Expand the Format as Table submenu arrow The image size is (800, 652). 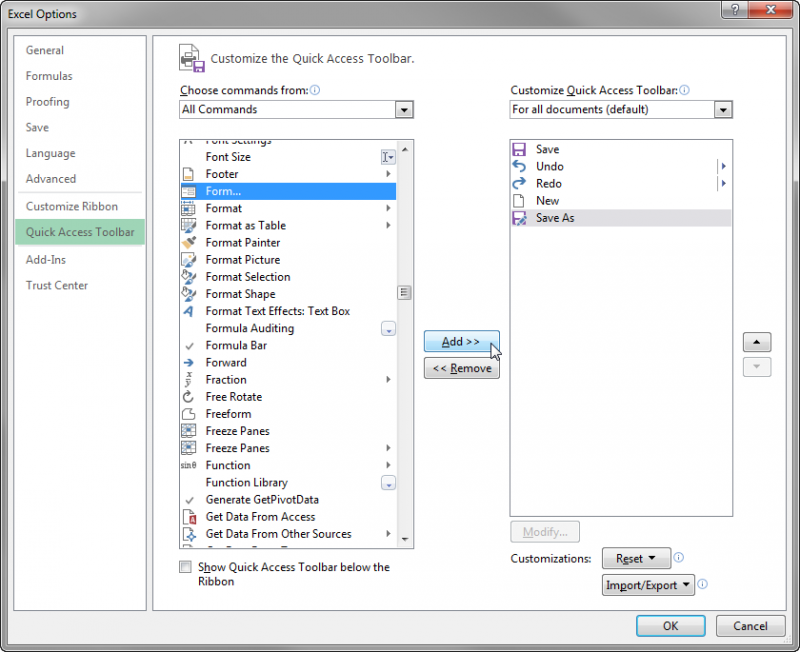388,225
